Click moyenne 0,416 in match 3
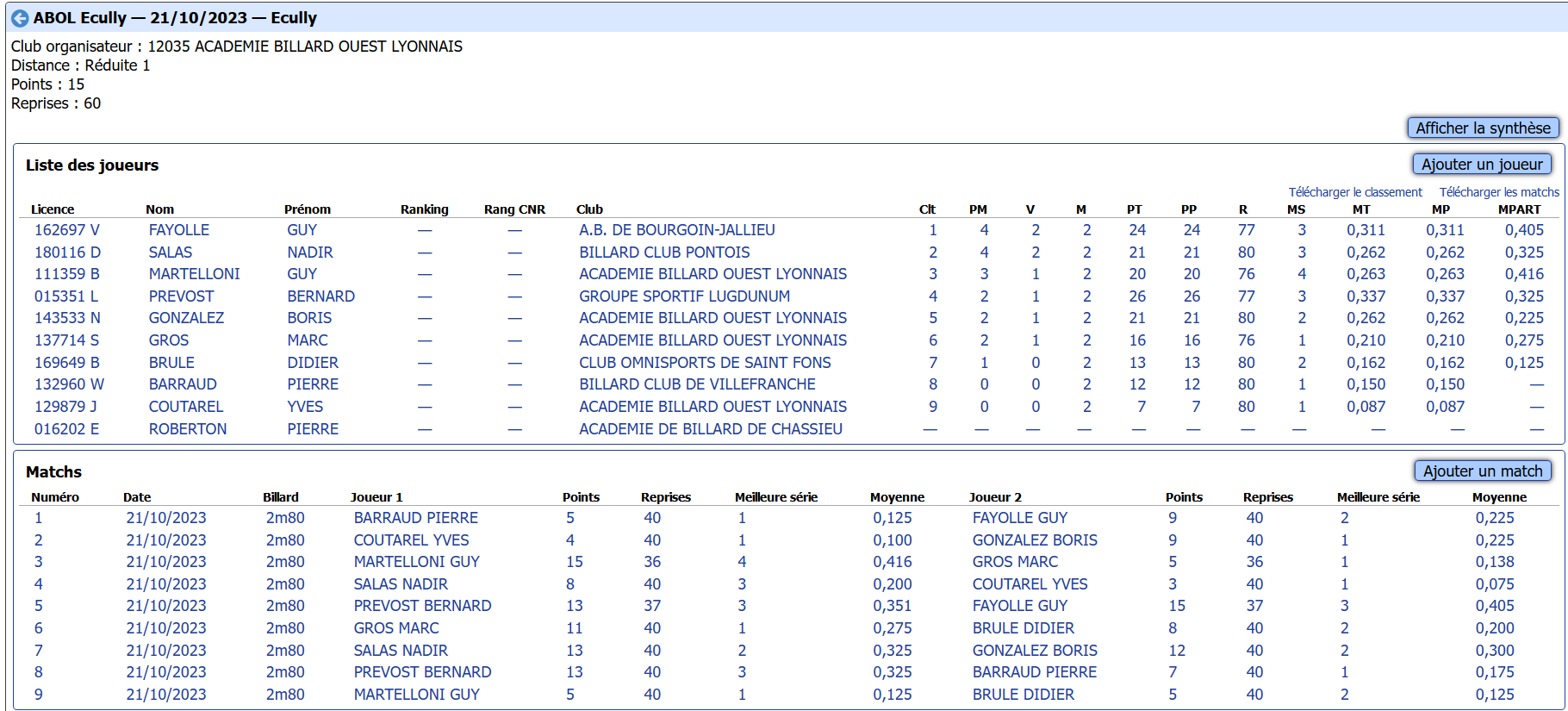 (x=893, y=562)
